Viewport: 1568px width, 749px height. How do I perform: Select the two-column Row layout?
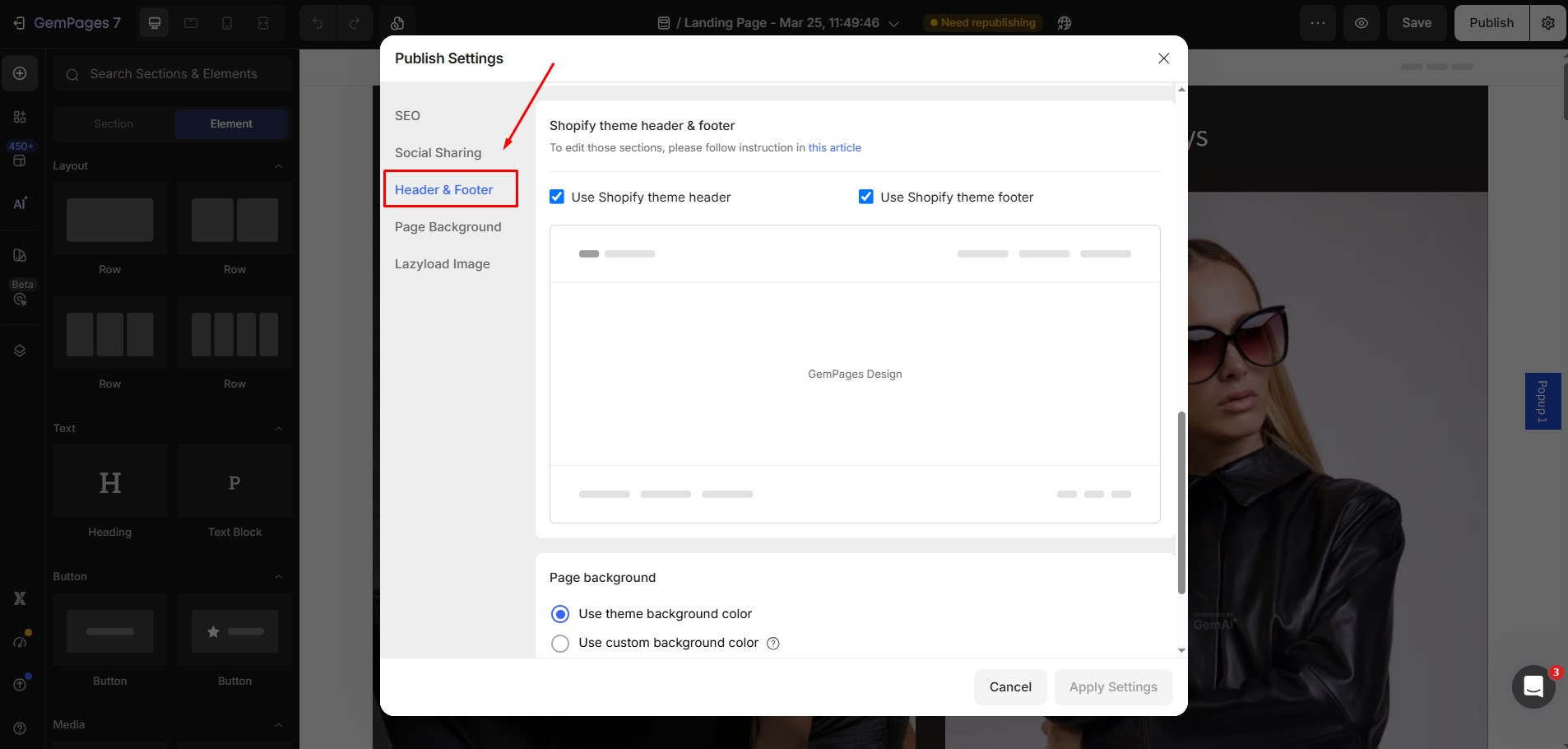pos(234,220)
